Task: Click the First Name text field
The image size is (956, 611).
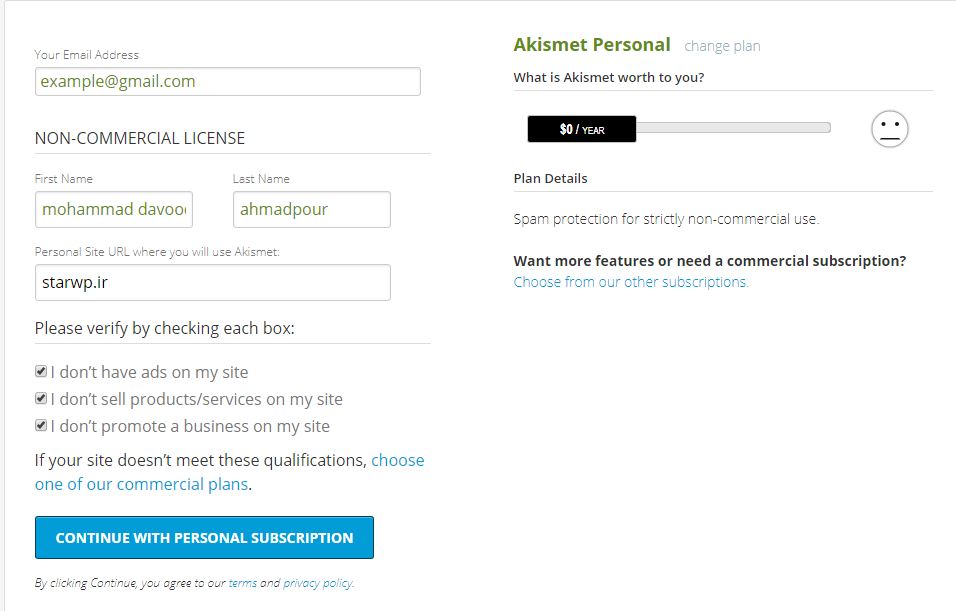Action: [114, 210]
